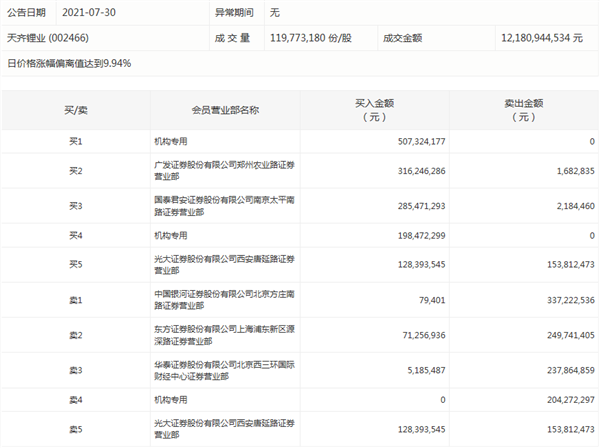Select trade volume 119,773,180 份/股
The height and width of the screenshot is (448, 600).
pos(311,38)
